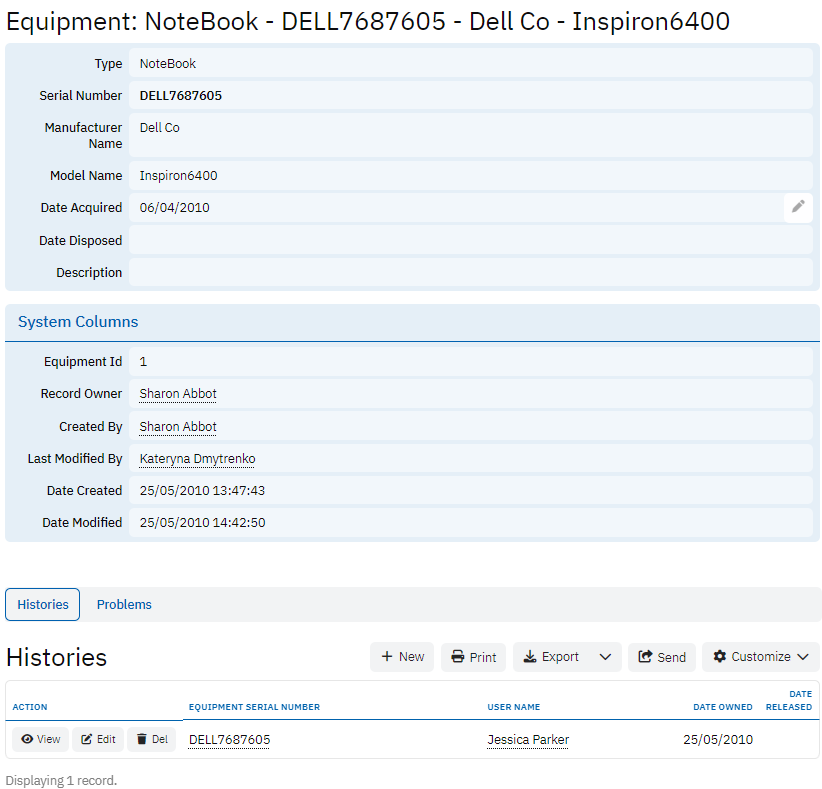
Task: Print the Histories list
Action: pyautogui.click(x=473, y=657)
